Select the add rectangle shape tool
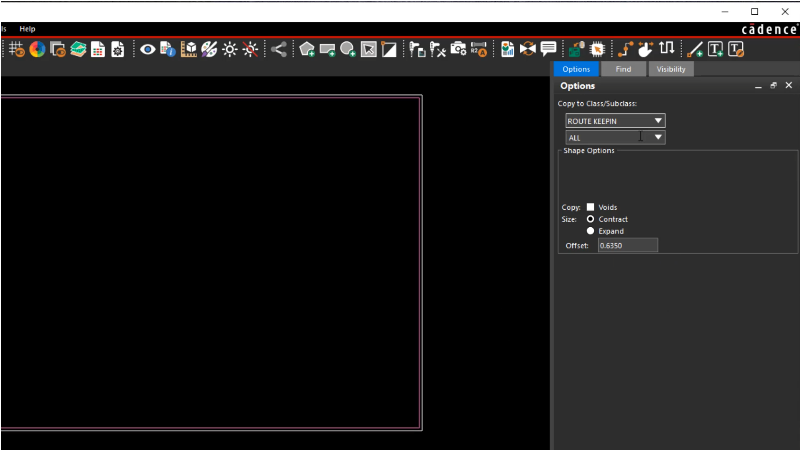 [327, 49]
